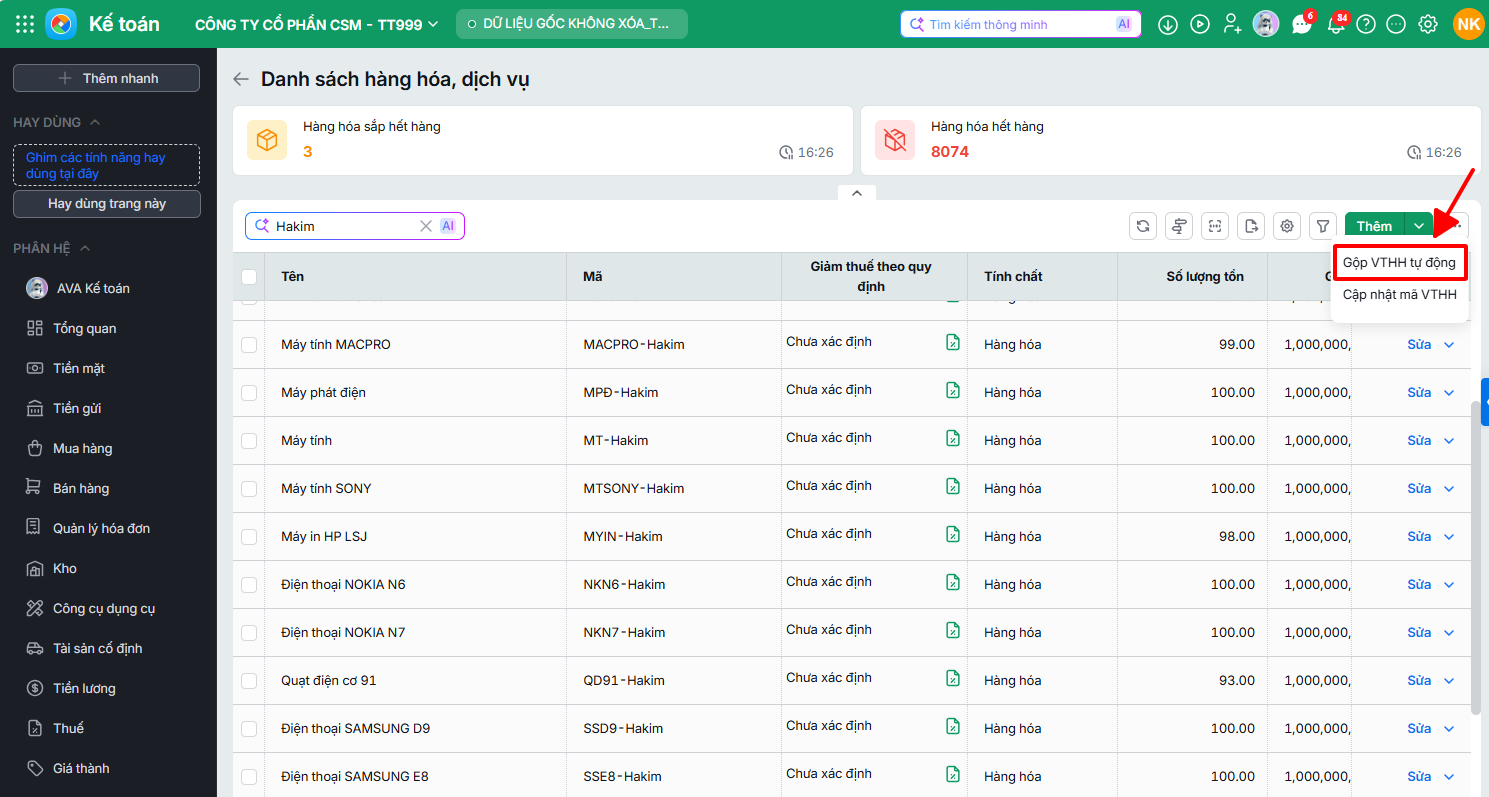1489x797 pixels.
Task: Choose Cập nhật mã VTHH from the menu
Action: pyautogui.click(x=1399, y=295)
